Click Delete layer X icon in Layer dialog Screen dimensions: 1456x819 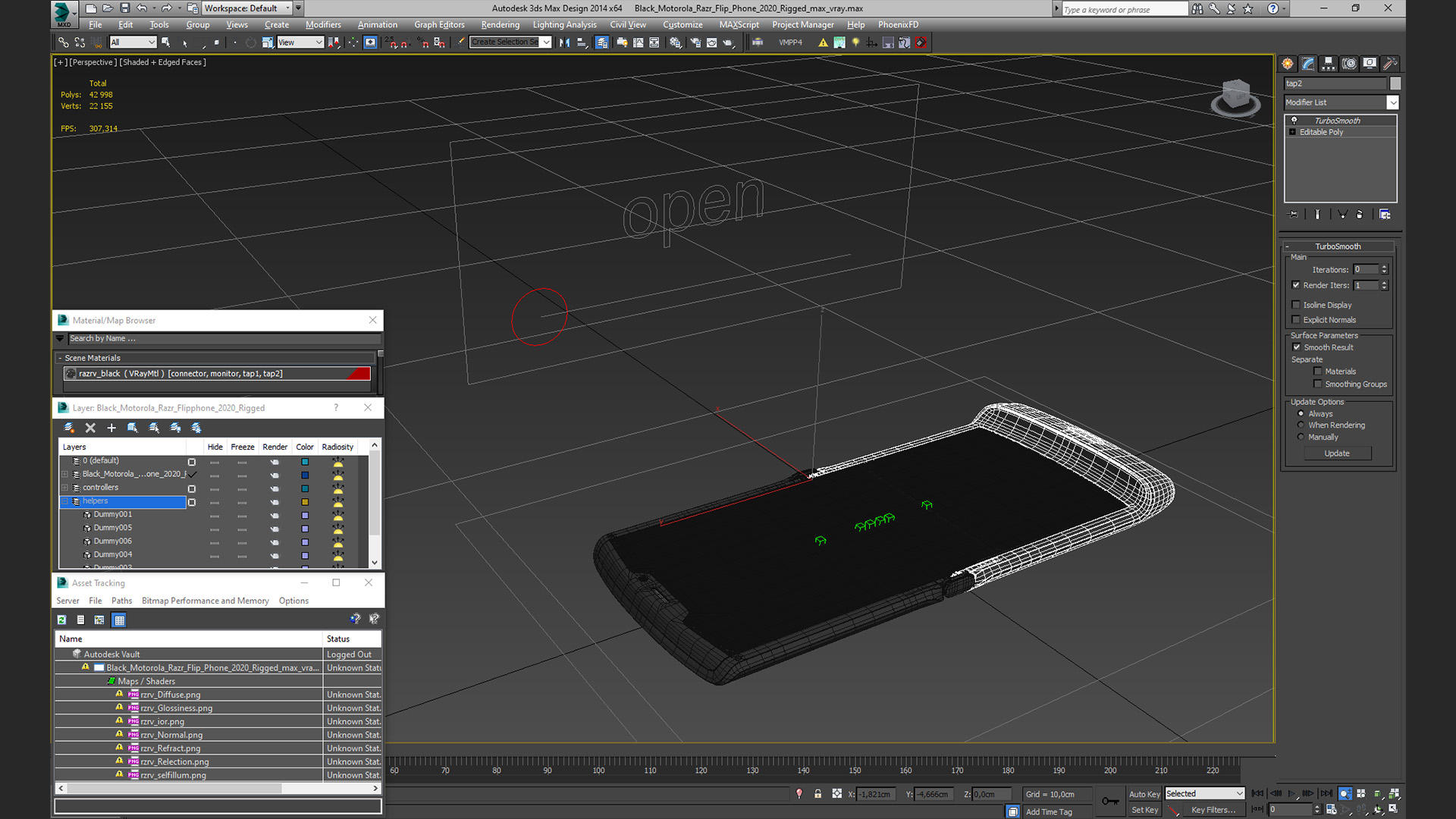point(90,428)
